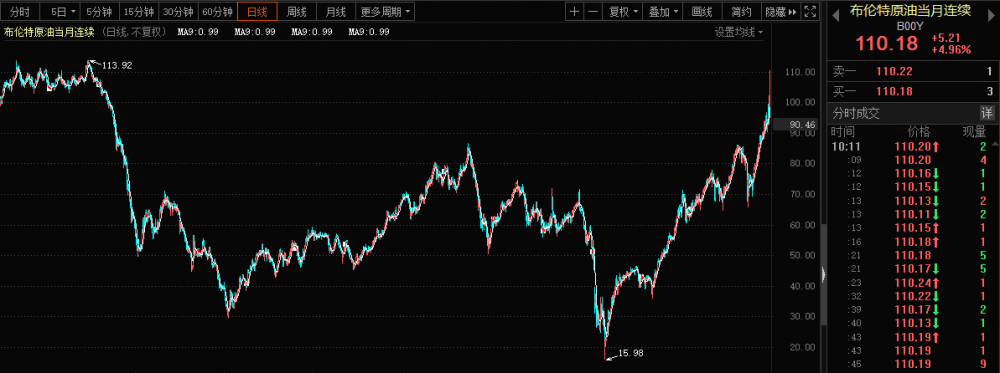Viewport: 1000px width, 373px height.
Task: Open the 叠加 overlay dropdown
Action: tap(663, 11)
